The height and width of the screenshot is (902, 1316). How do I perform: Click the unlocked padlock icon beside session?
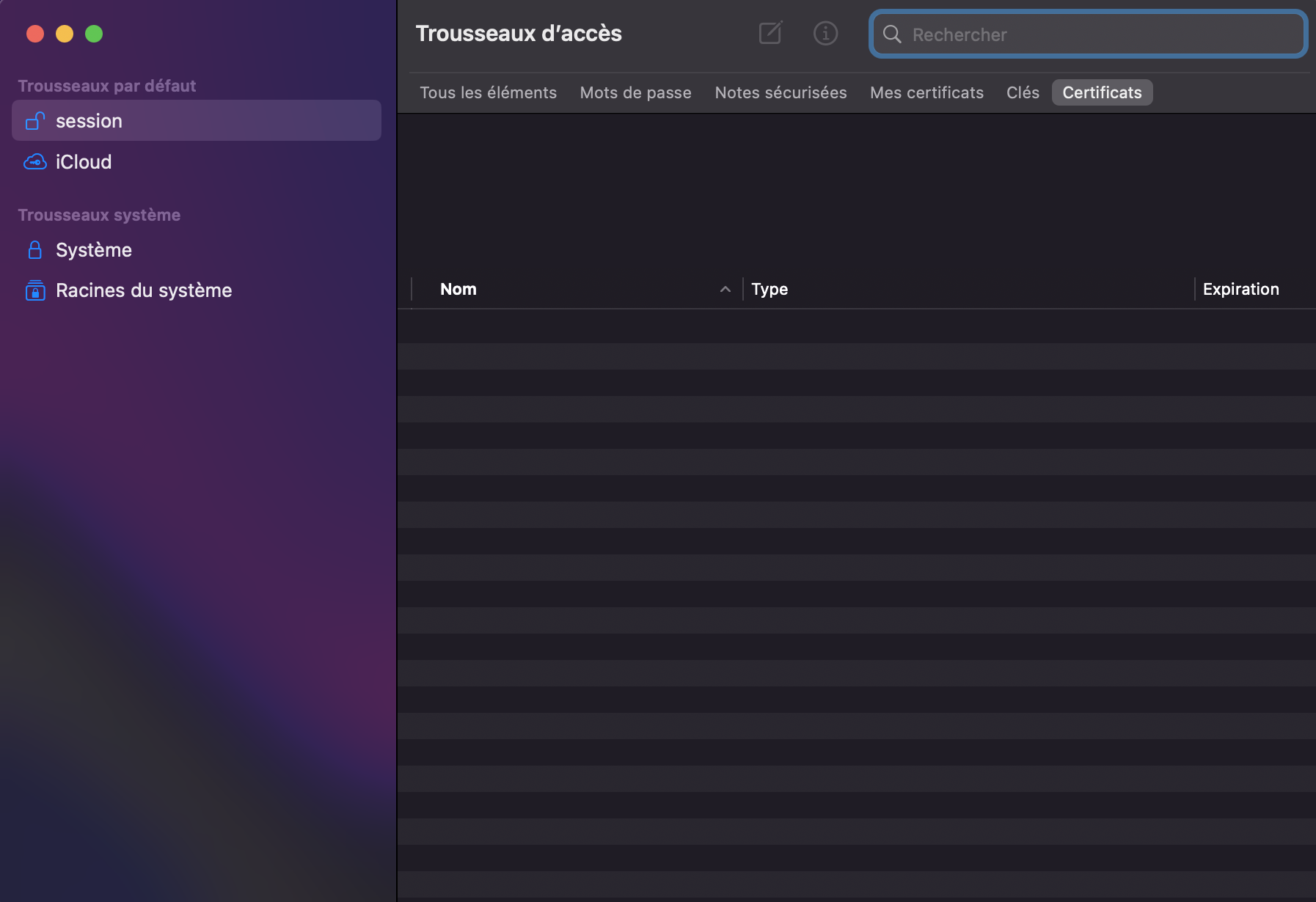pos(35,121)
